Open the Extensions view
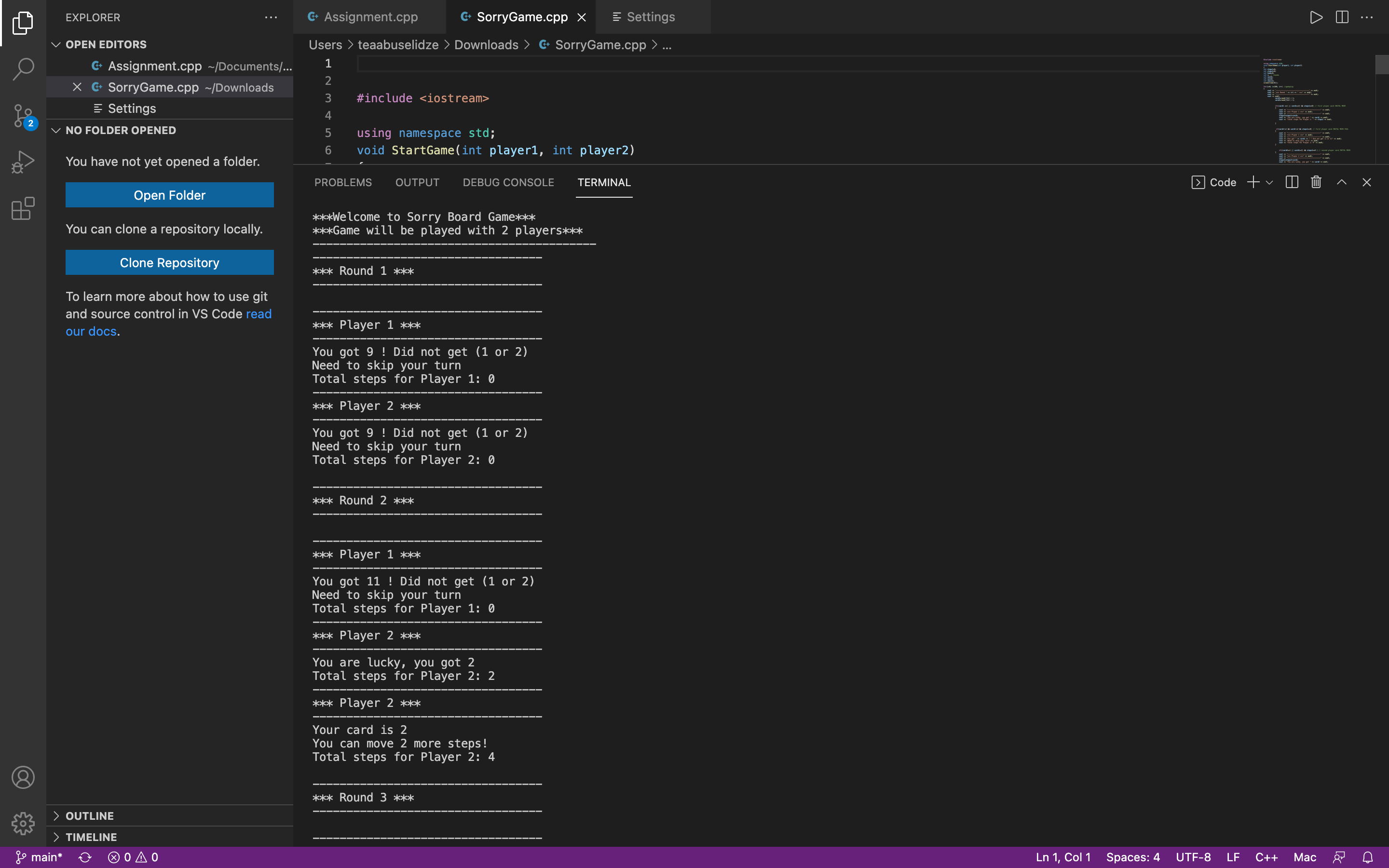The image size is (1389, 868). [x=23, y=208]
